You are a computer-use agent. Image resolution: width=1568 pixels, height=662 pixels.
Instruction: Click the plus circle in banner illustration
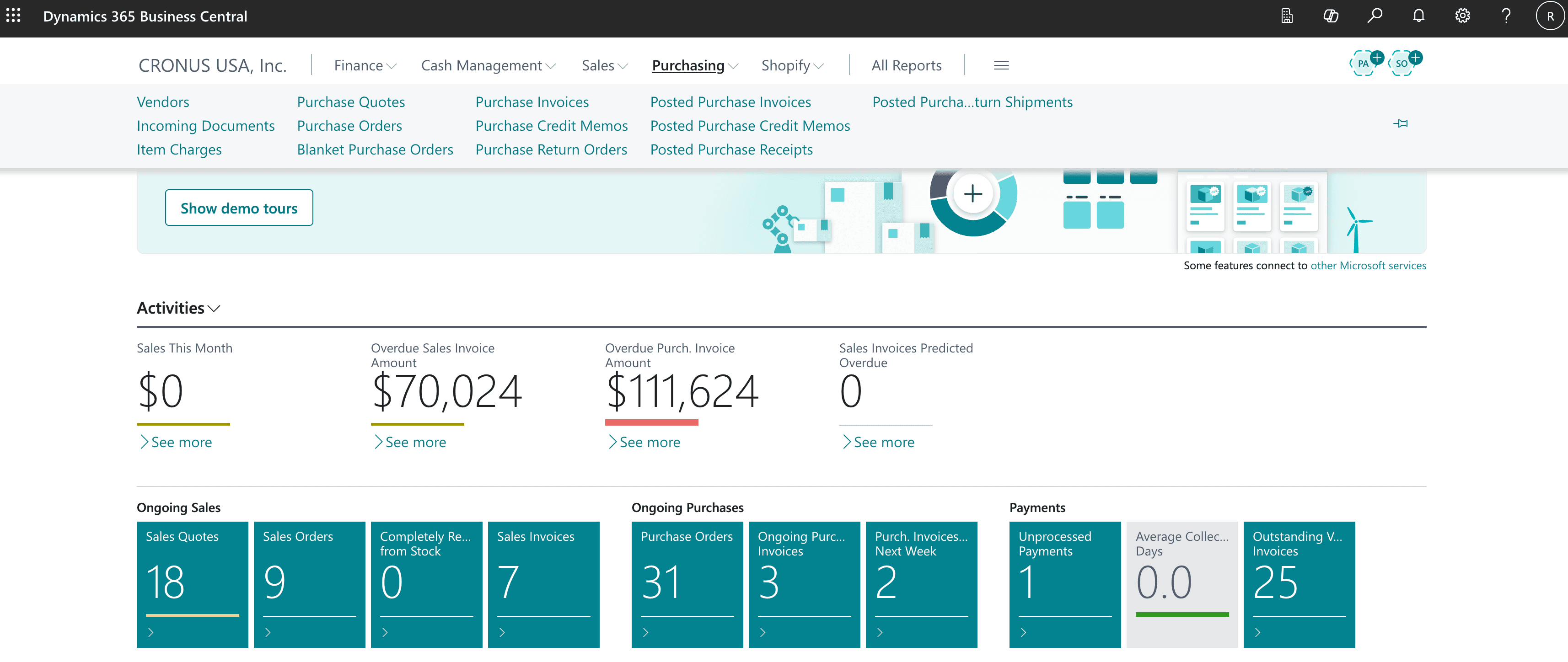[973, 193]
